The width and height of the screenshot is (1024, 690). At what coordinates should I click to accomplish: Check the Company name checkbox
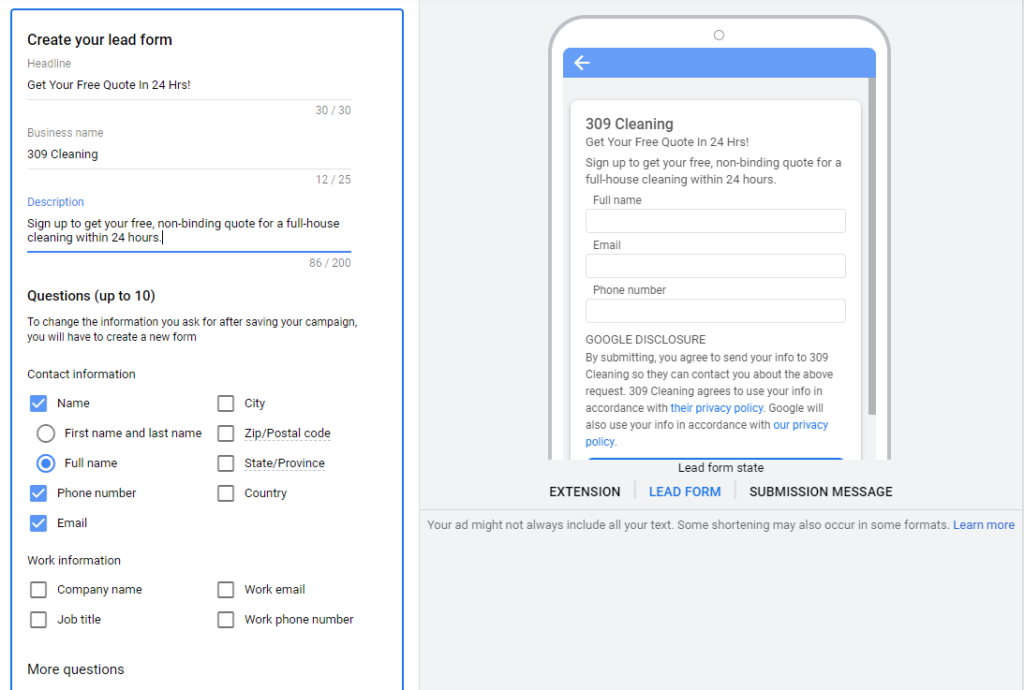click(x=39, y=589)
